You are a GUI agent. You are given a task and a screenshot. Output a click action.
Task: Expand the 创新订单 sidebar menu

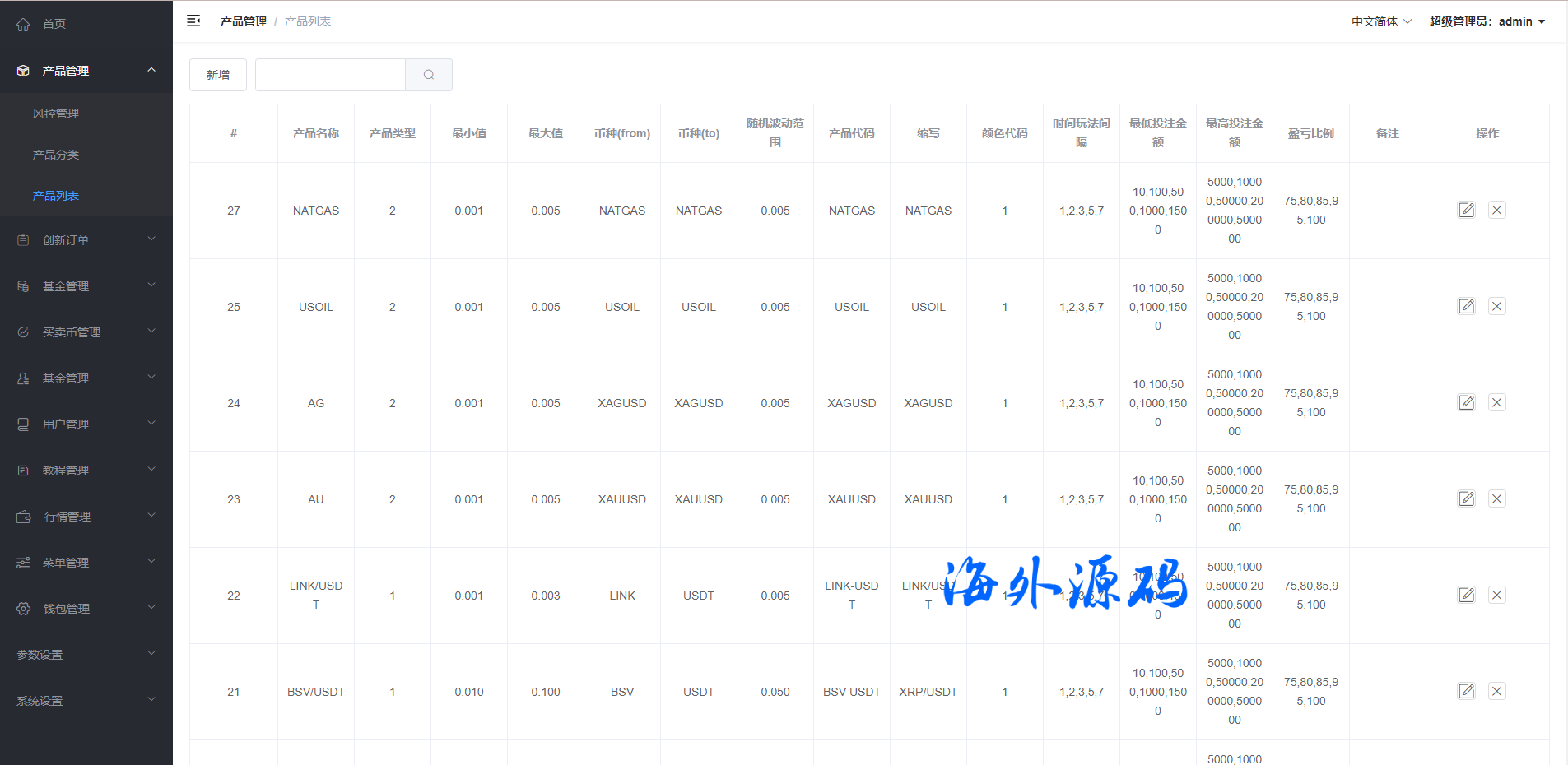[86, 240]
